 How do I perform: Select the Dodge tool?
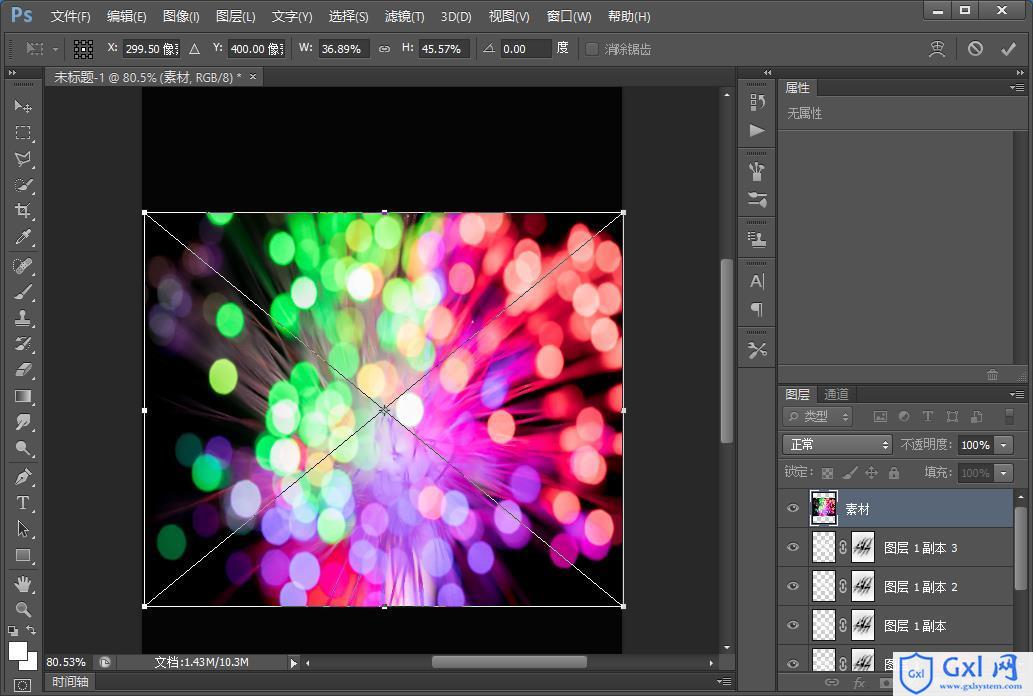[x=23, y=449]
